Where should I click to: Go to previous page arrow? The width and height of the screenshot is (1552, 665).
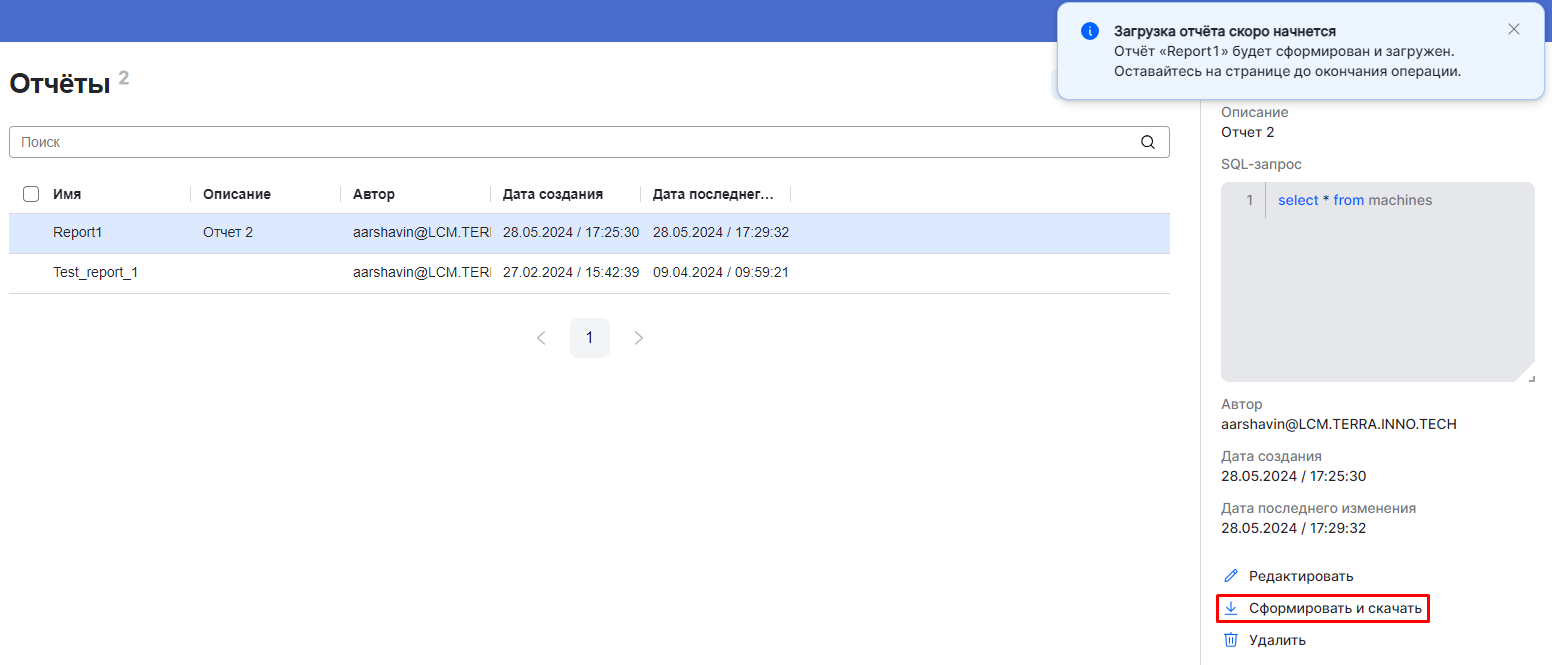coord(541,338)
